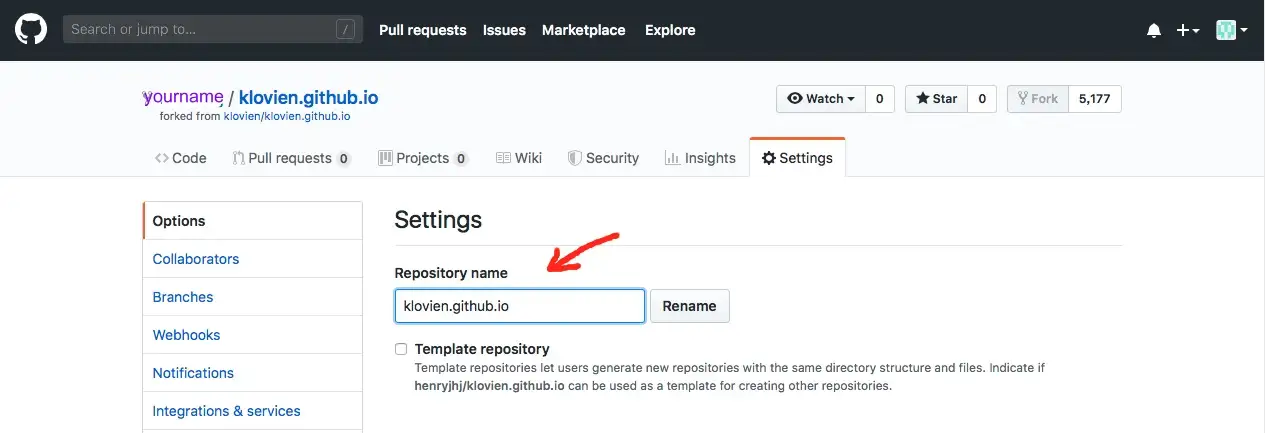The image size is (1265, 433).
Task: Open Explore in top navigation
Action: [x=670, y=30]
